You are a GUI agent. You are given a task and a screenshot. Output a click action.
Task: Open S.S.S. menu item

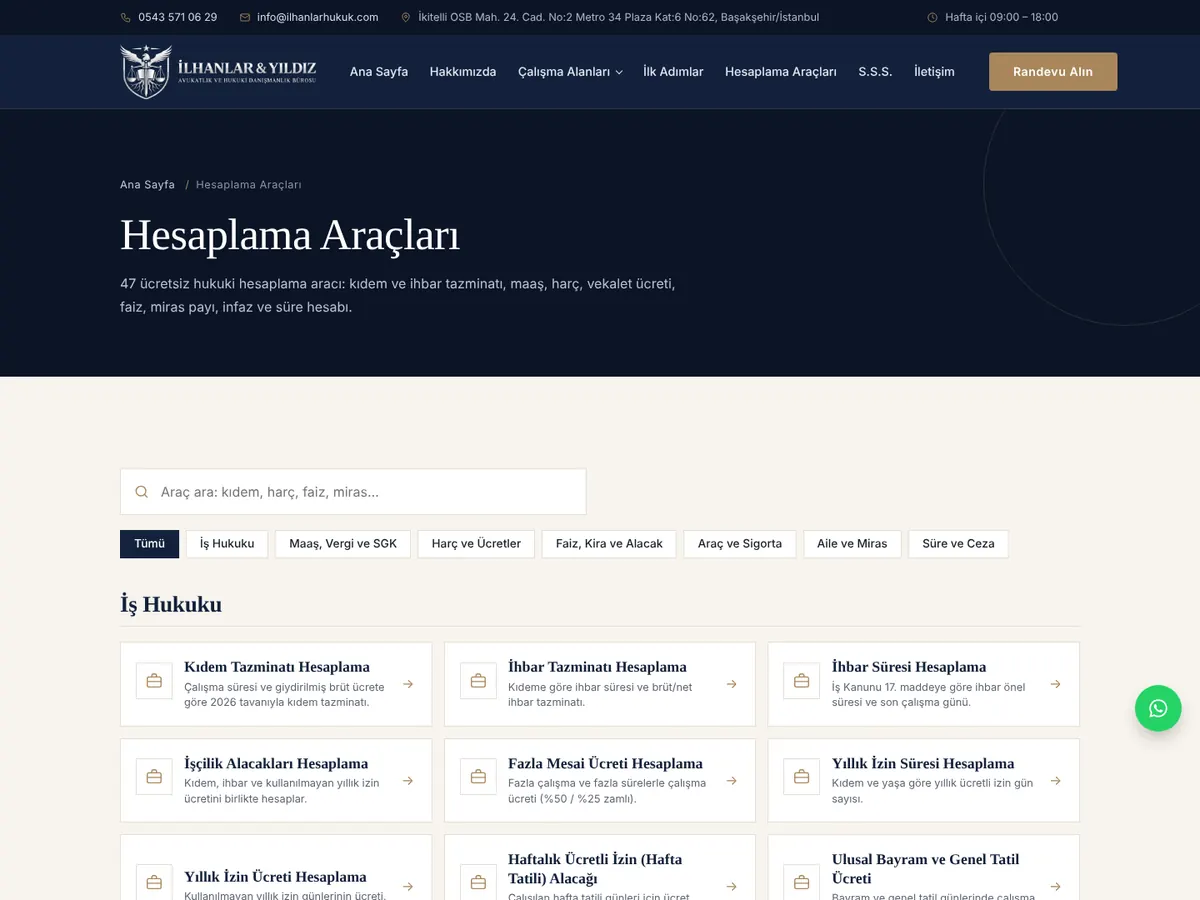coord(875,72)
